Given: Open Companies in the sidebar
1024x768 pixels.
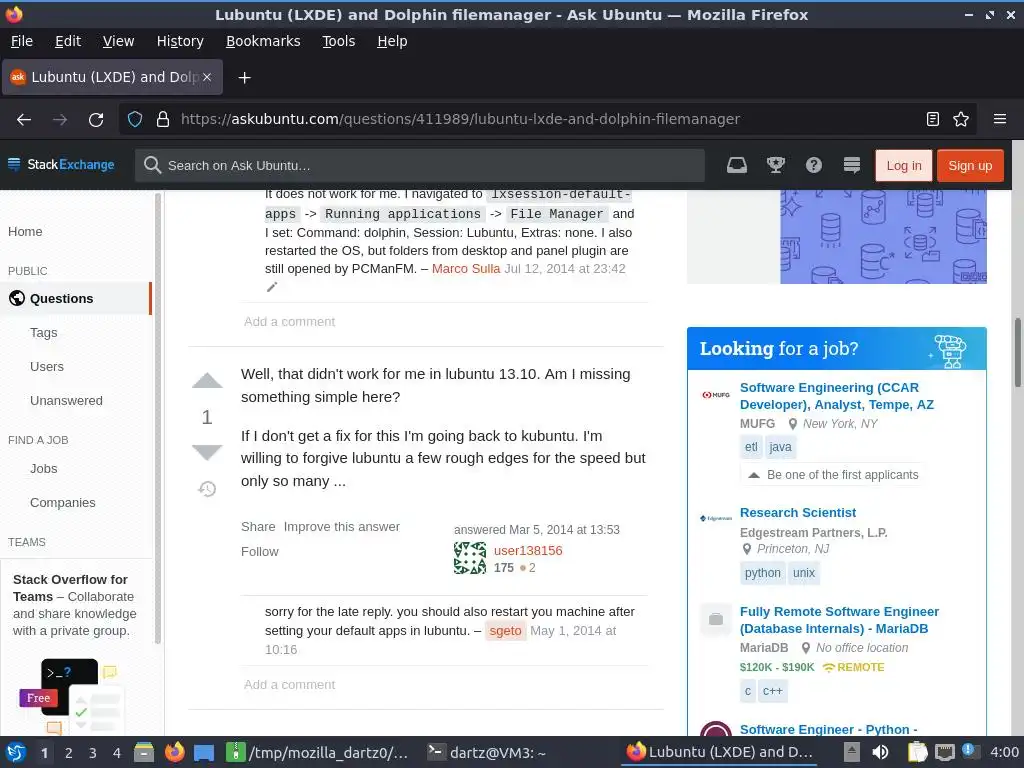Looking at the screenshot, I should pos(63,503).
